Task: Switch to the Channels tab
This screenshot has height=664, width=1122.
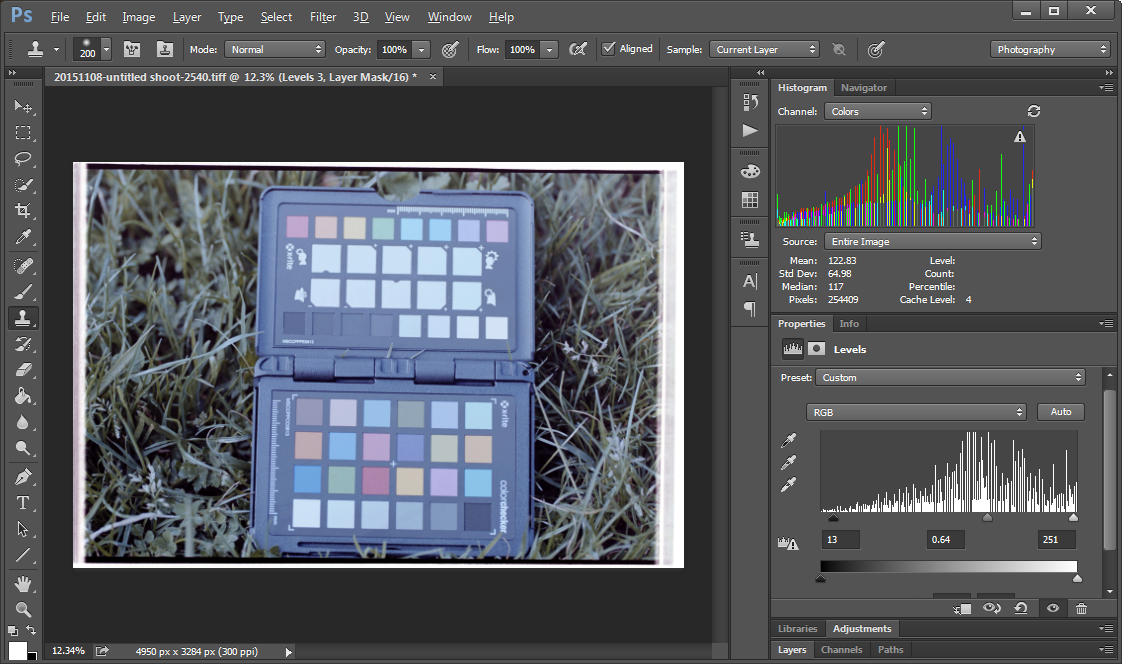Action: pos(841,649)
